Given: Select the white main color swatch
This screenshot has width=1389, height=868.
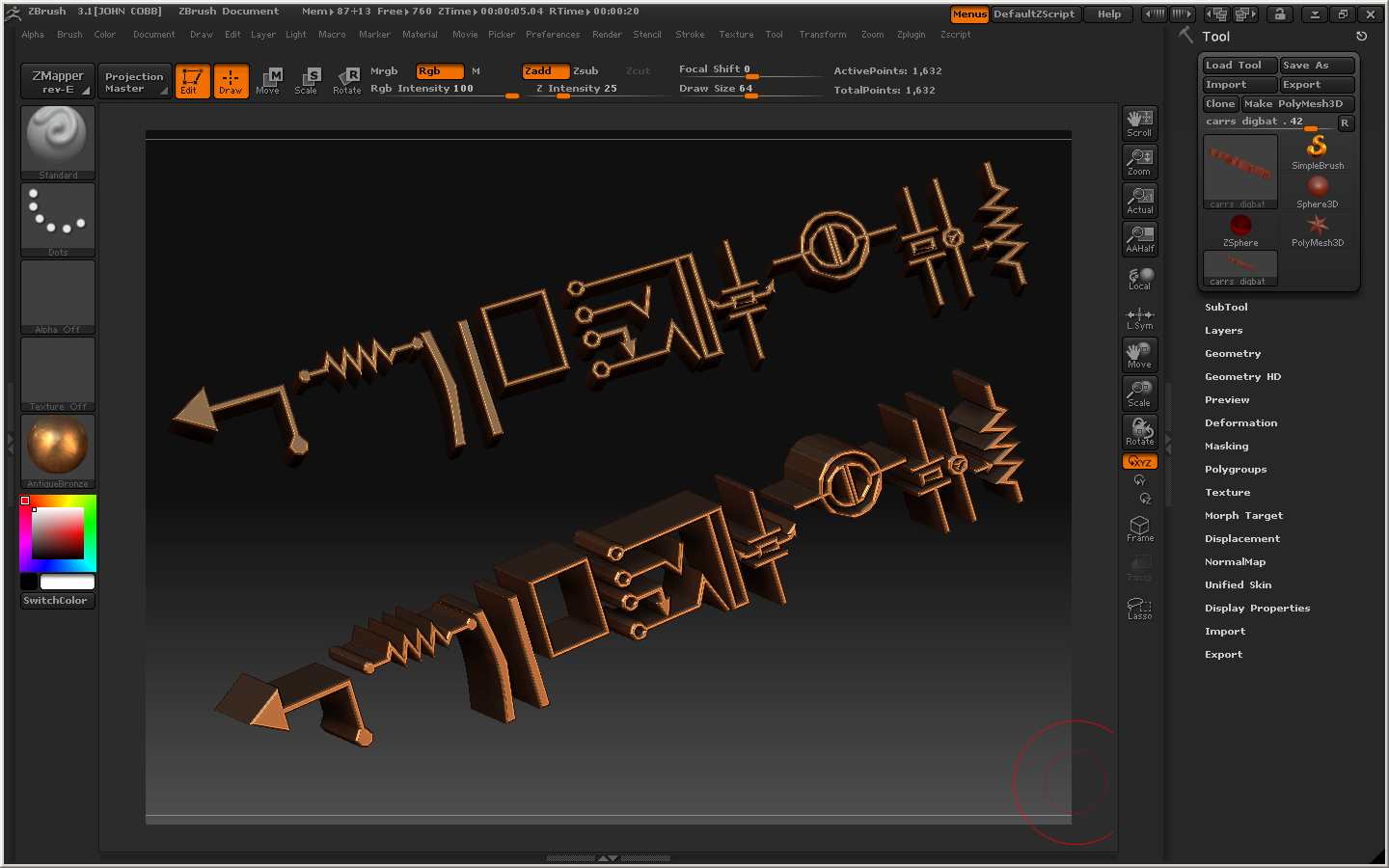Looking at the screenshot, I should click(x=68, y=582).
